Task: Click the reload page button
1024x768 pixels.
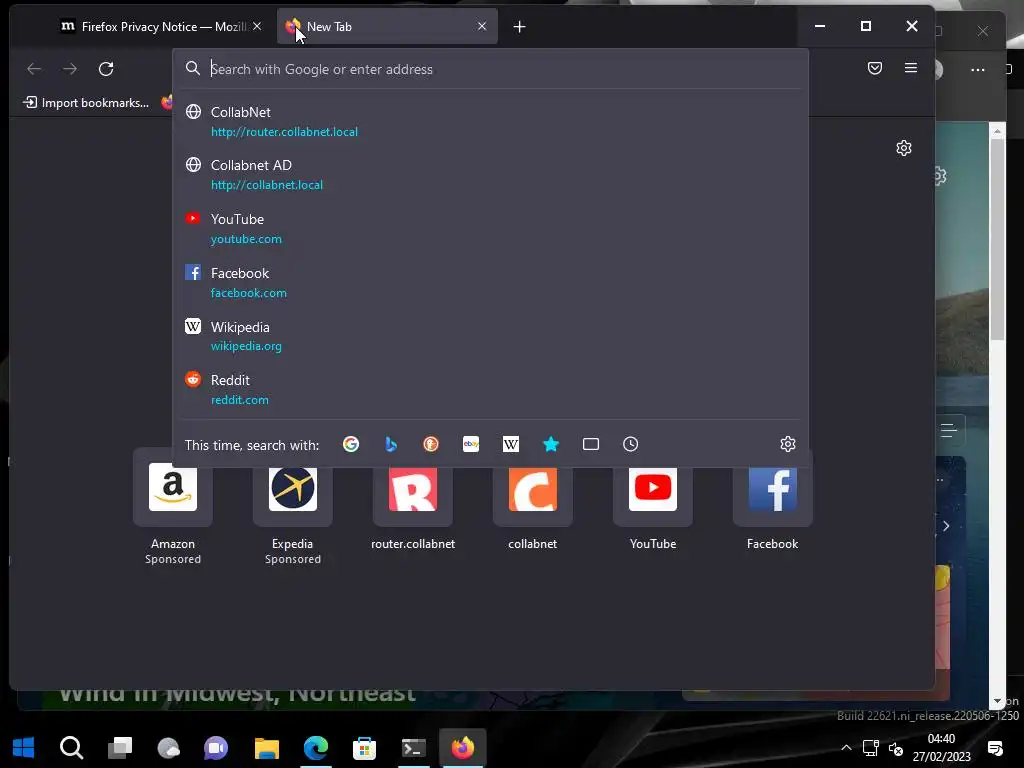Action: (106, 69)
